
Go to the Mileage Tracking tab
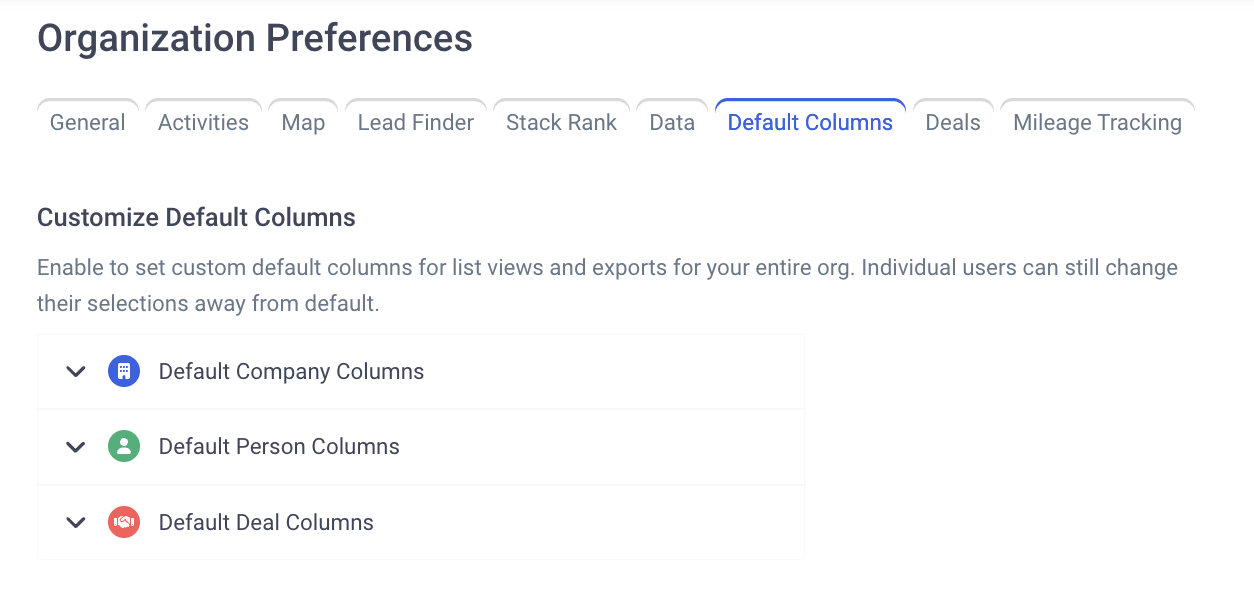click(x=1097, y=122)
